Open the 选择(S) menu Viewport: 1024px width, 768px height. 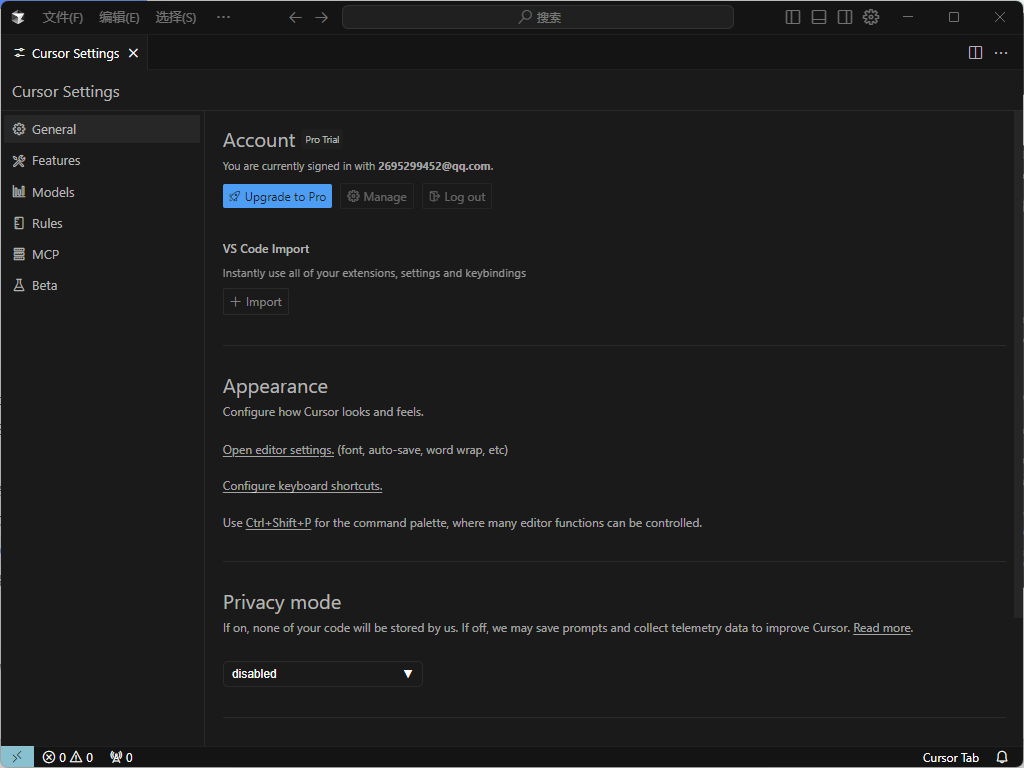click(x=175, y=18)
